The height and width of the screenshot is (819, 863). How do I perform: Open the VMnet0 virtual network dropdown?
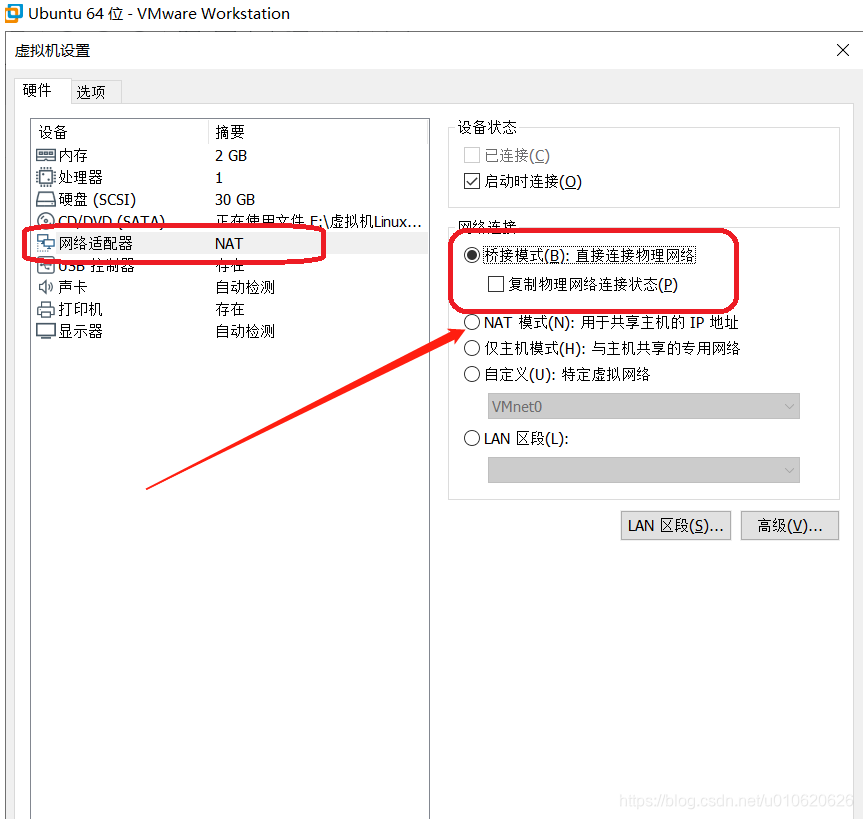point(643,406)
